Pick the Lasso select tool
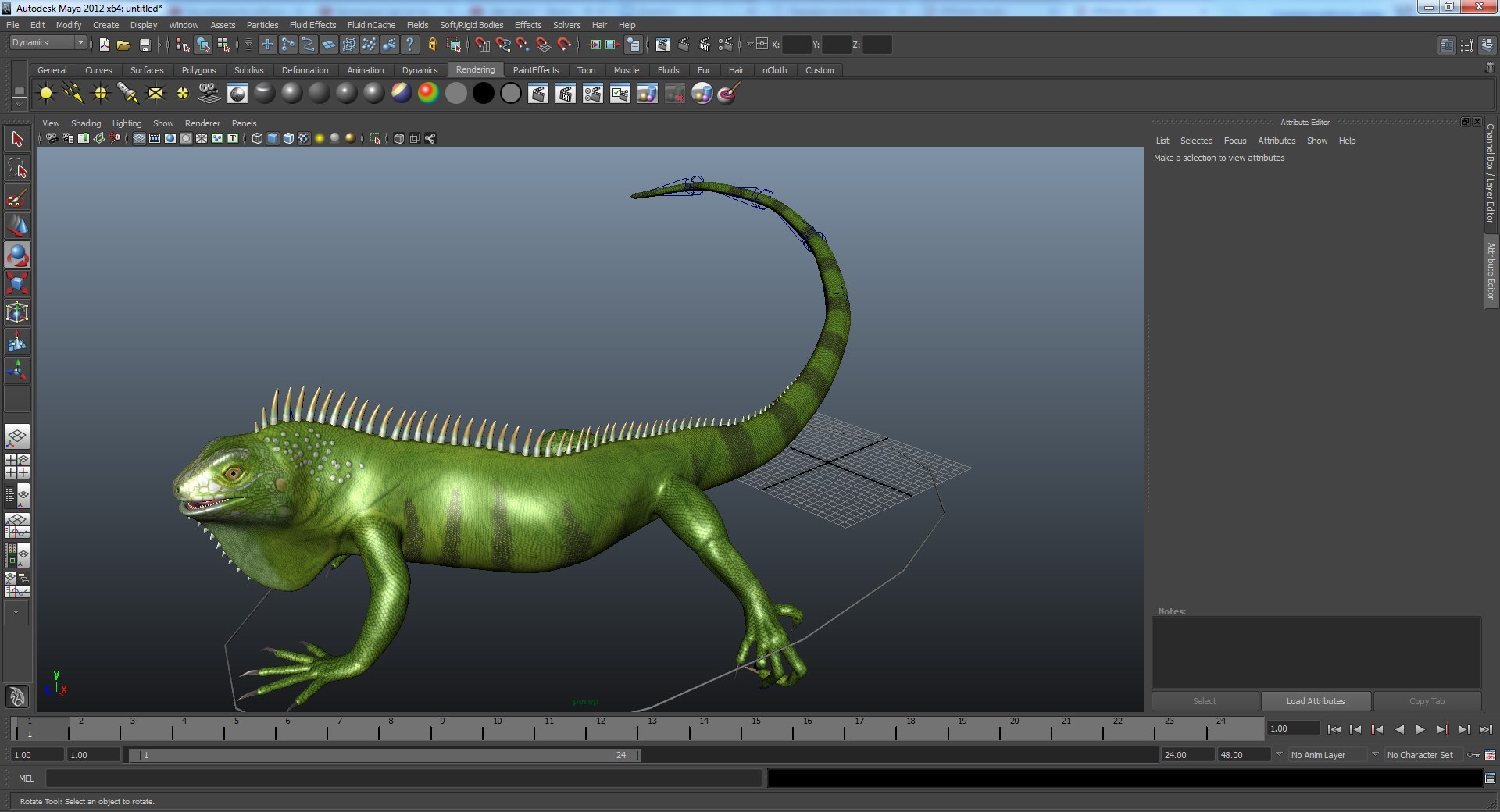Image resolution: width=1500 pixels, height=812 pixels. pyautogui.click(x=17, y=169)
